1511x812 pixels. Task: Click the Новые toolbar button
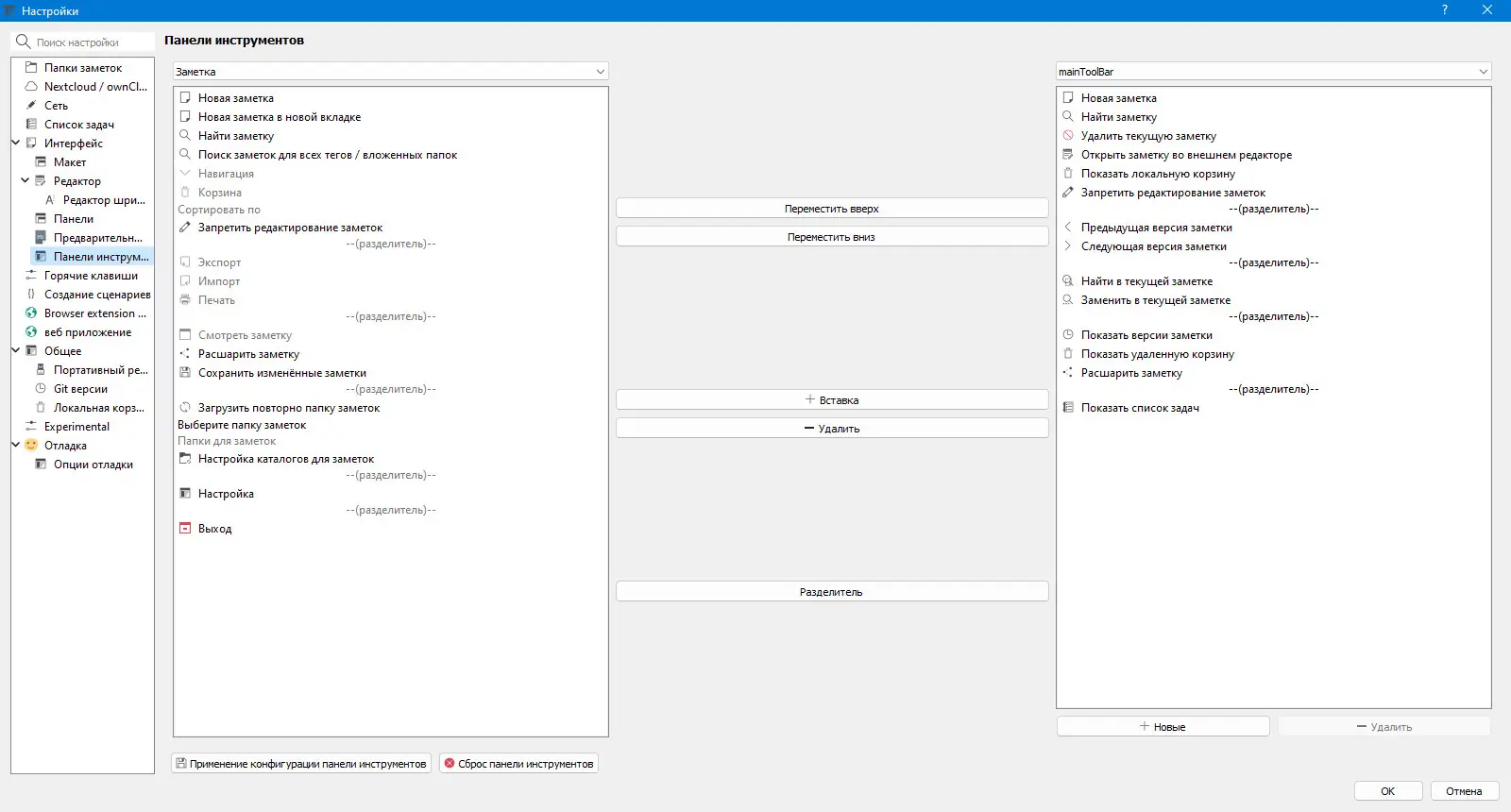(x=1163, y=727)
